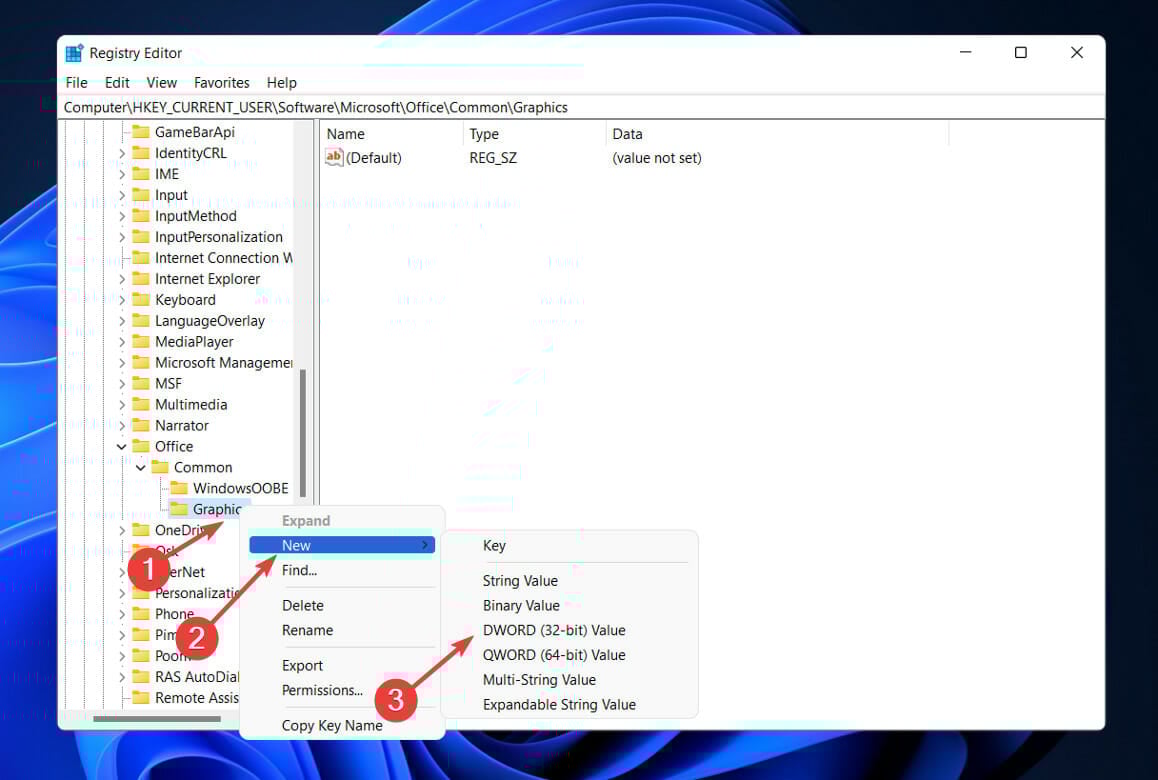
Task: Click the MSF folder icon
Action: coord(140,383)
